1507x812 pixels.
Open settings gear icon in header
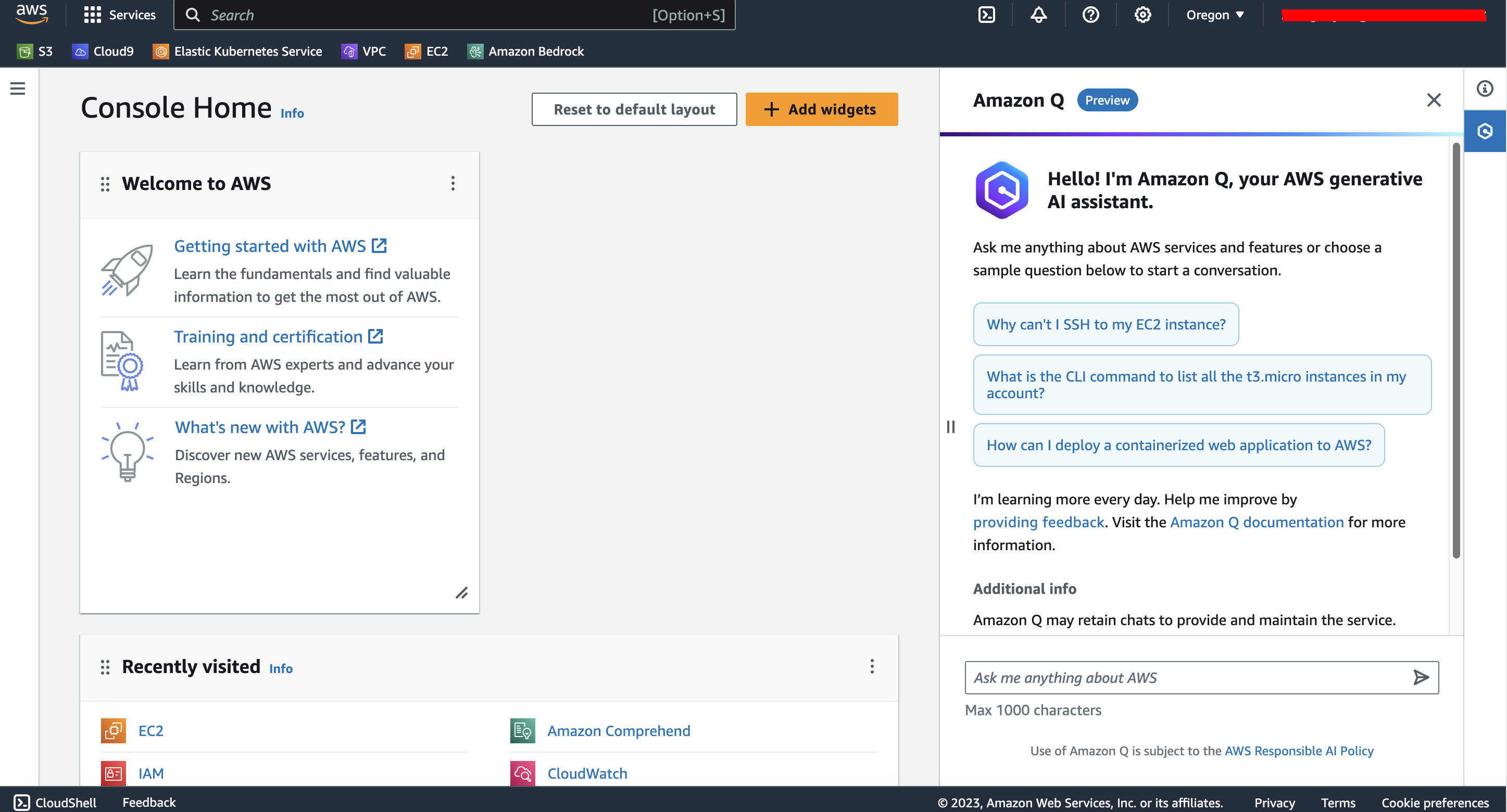pyautogui.click(x=1142, y=15)
